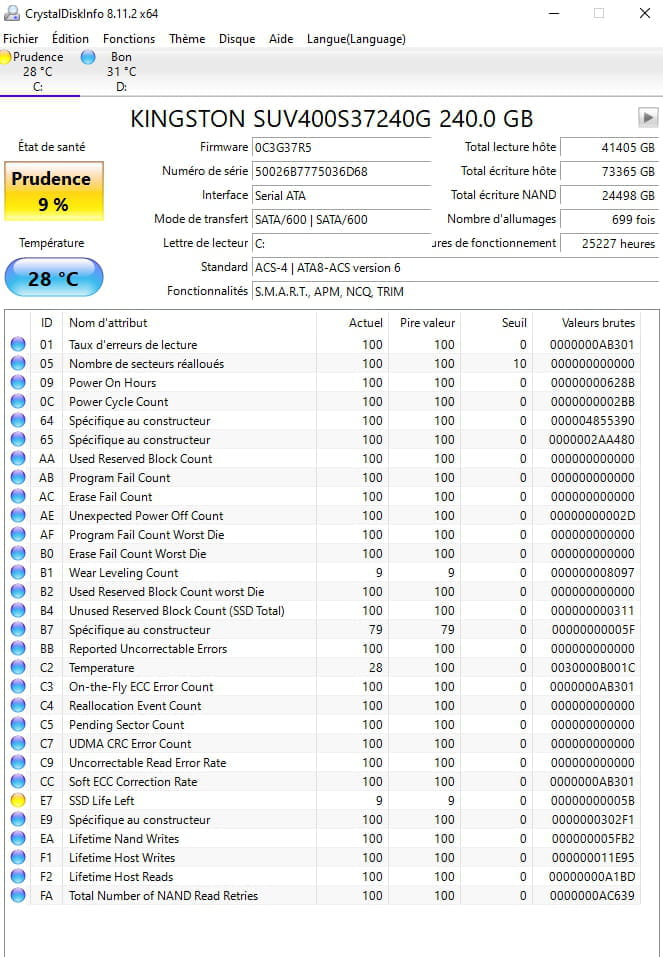Click the status icon for Unexpected Power Off Count
The height and width of the screenshot is (957, 663).
point(18,516)
